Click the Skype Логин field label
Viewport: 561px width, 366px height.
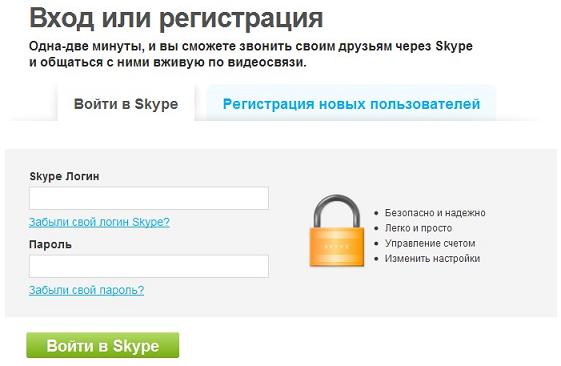[64, 176]
